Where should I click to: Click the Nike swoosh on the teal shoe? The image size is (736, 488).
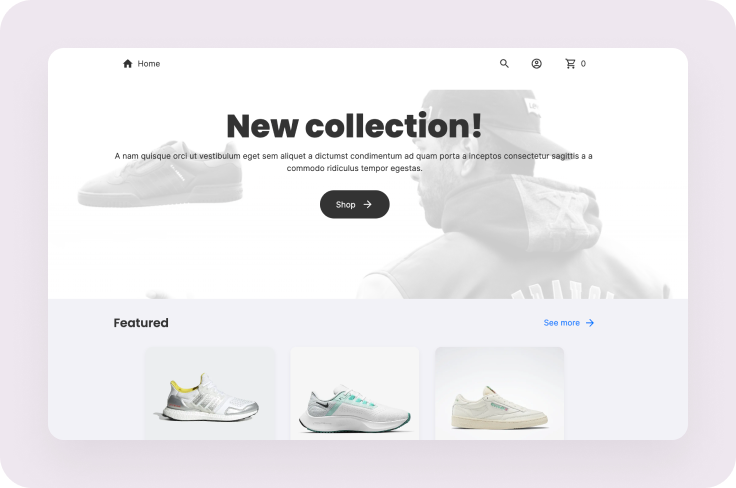(321, 404)
